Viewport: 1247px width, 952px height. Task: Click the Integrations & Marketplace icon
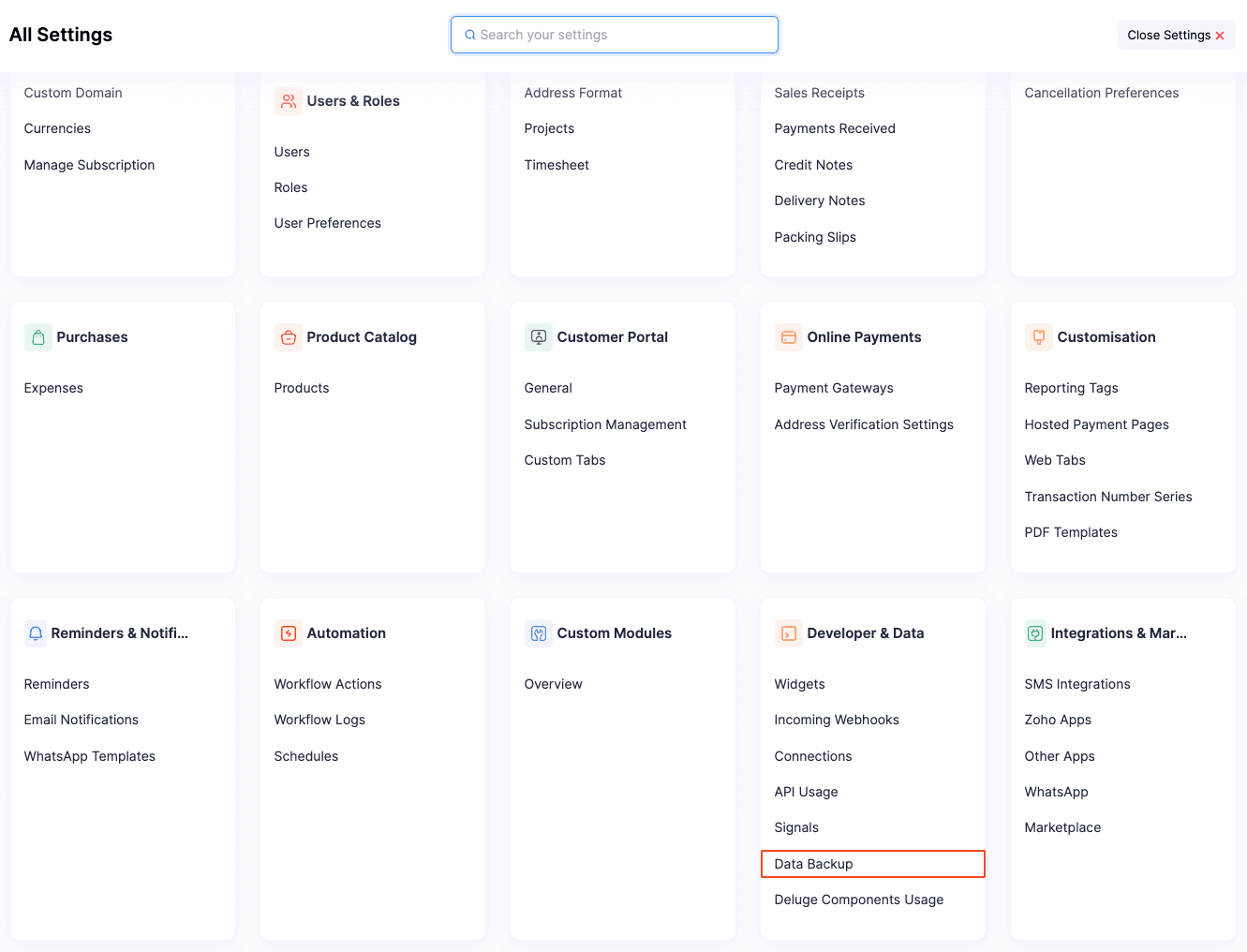pyautogui.click(x=1034, y=632)
